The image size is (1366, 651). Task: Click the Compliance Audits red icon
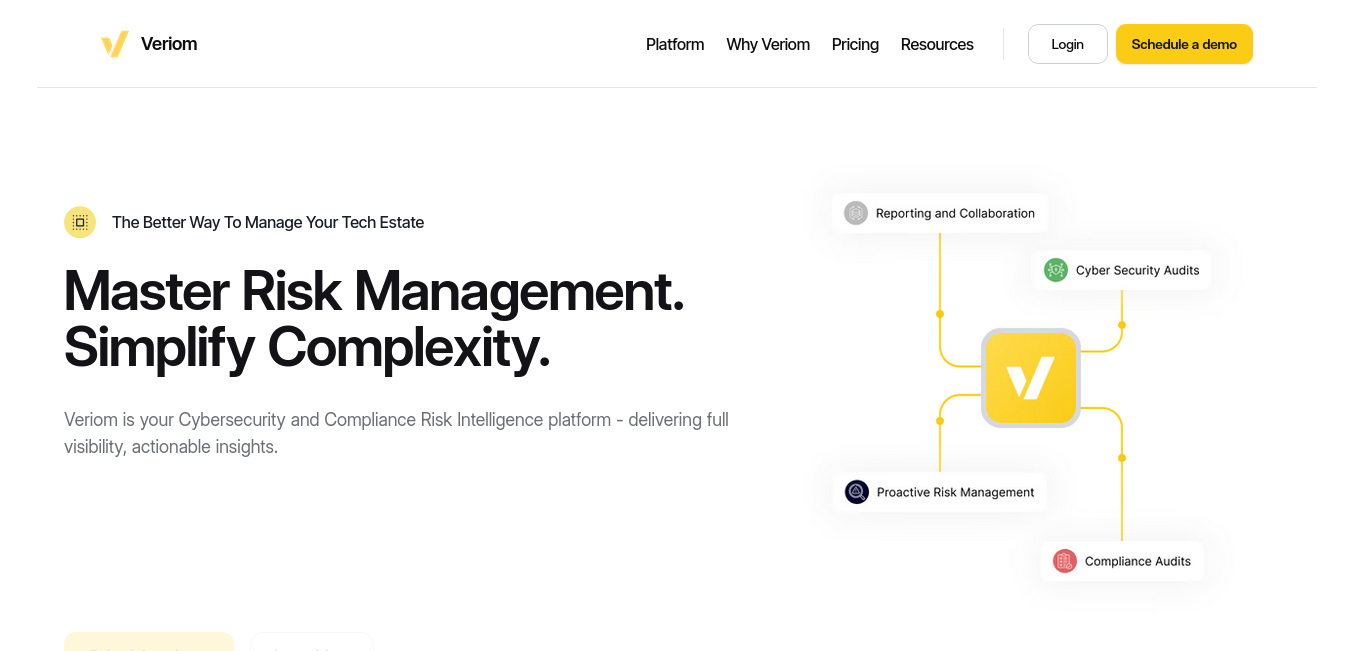(1065, 561)
